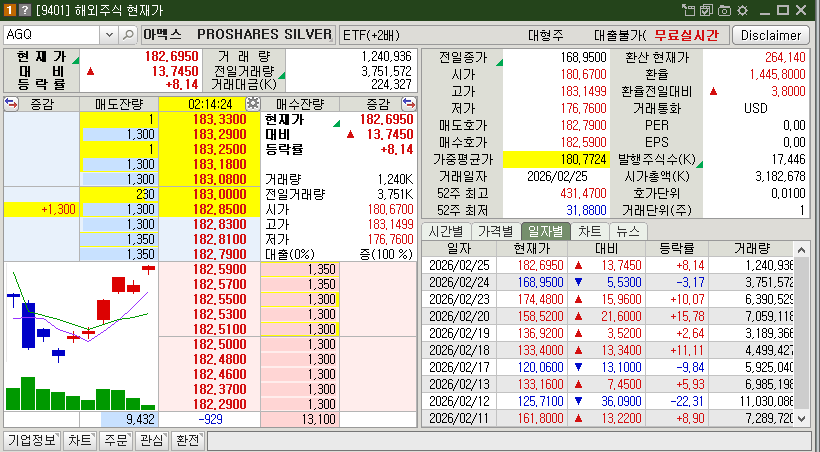Open order book settings gear beside 02:14:24
820x452 pixels.
[x=253, y=104]
